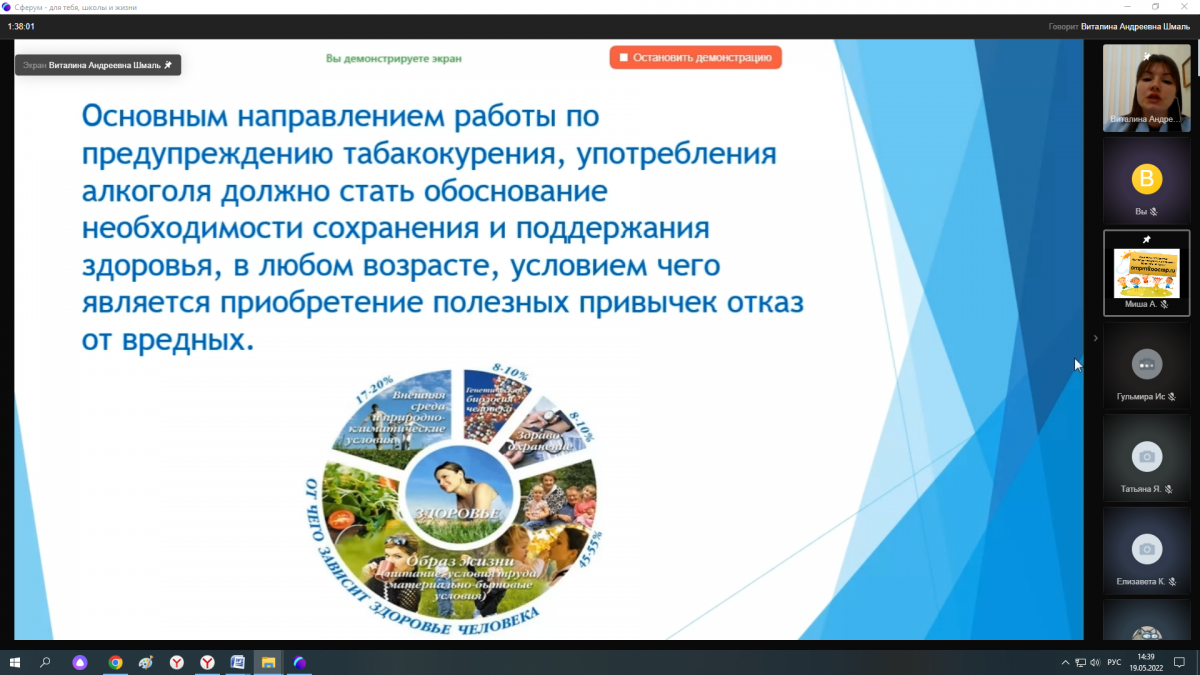The height and width of the screenshot is (675, 1200).
Task: Expand hidden system tray icons
Action: click(x=1065, y=662)
